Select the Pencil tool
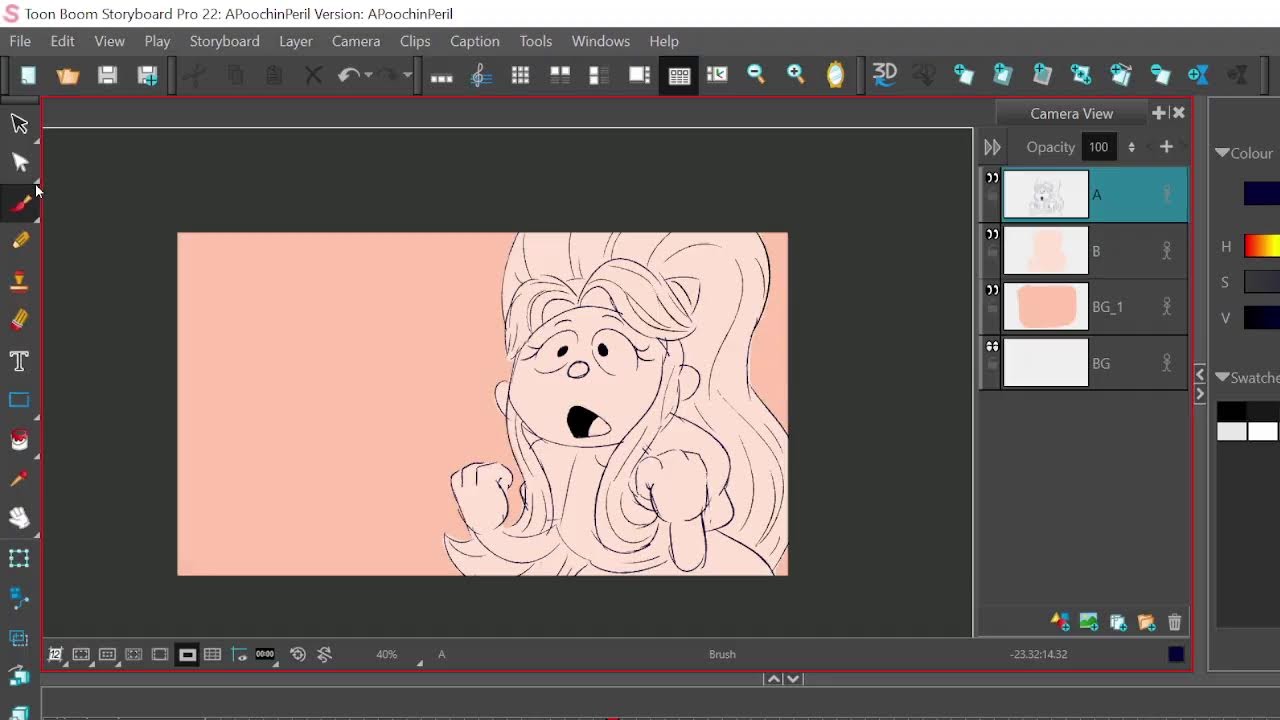Image resolution: width=1280 pixels, height=720 pixels. (20, 241)
